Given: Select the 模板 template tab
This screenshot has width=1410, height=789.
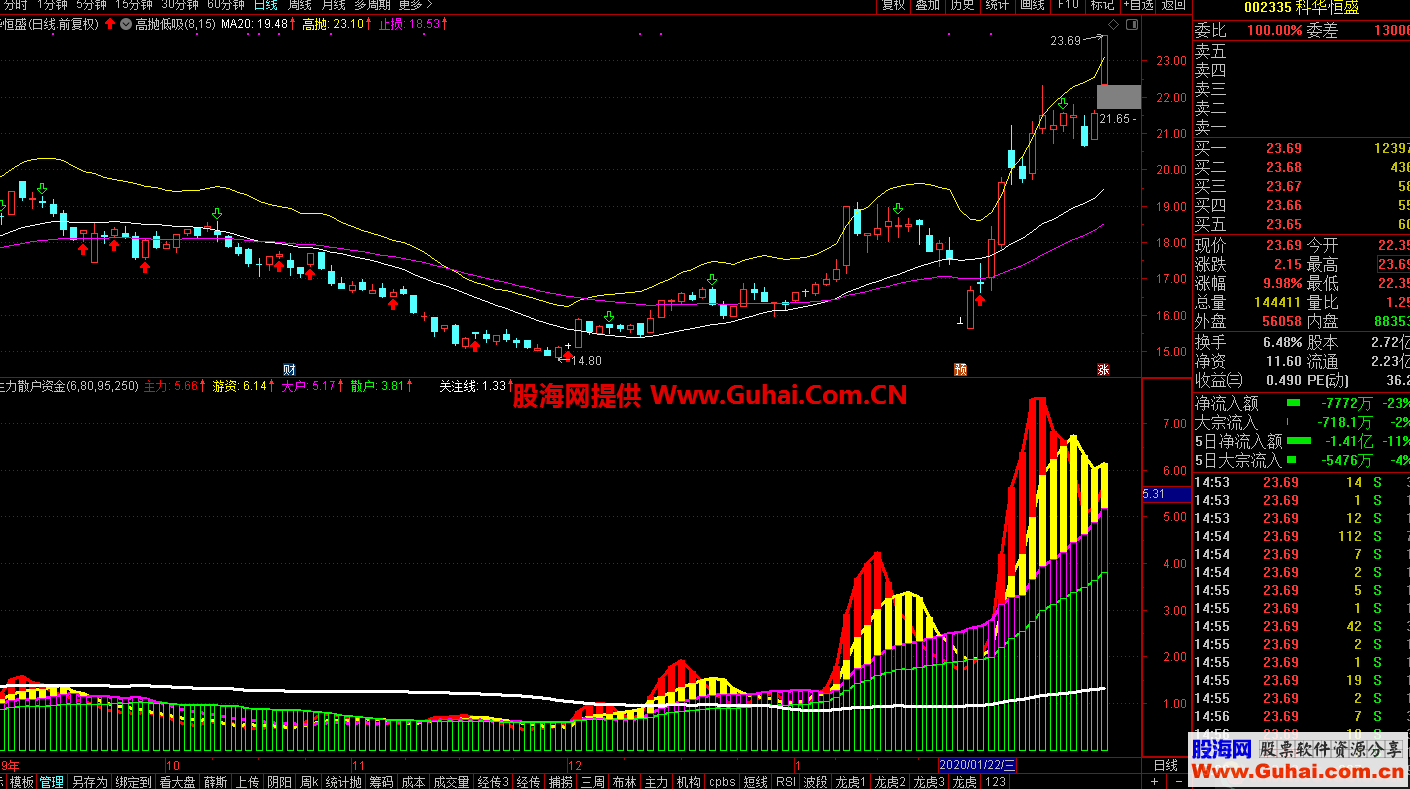Looking at the screenshot, I should coord(22,782).
